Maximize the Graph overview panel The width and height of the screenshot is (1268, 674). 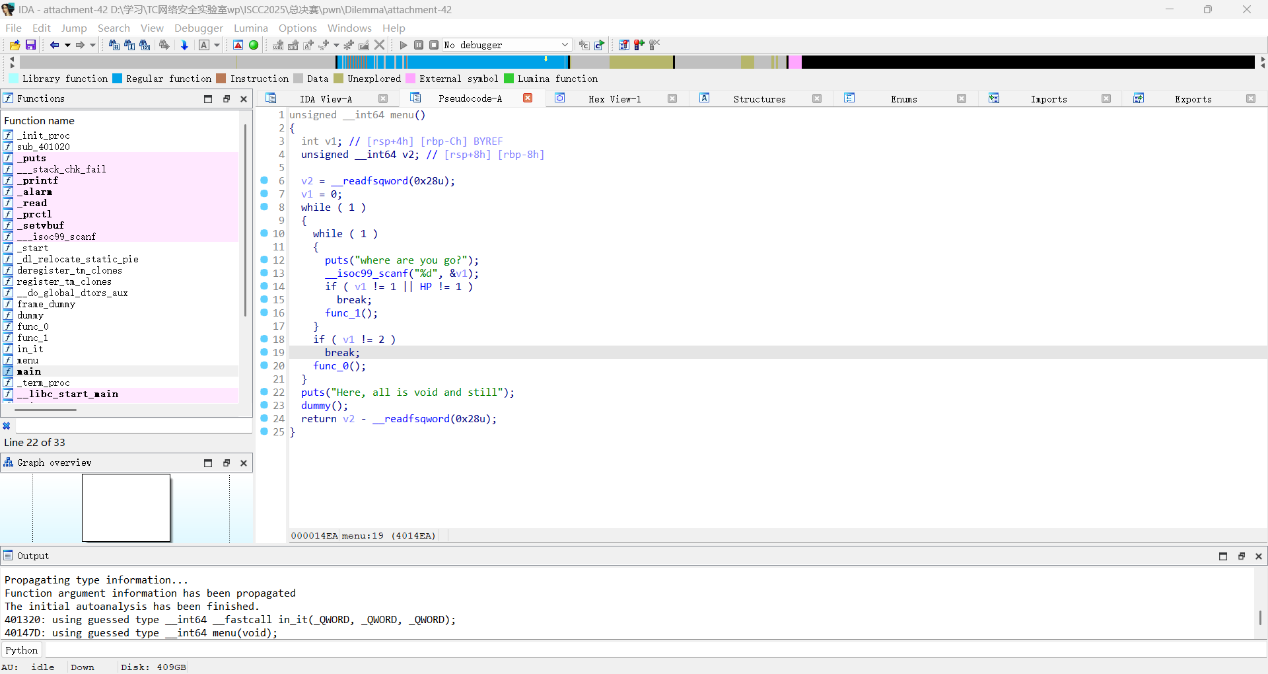pos(208,463)
